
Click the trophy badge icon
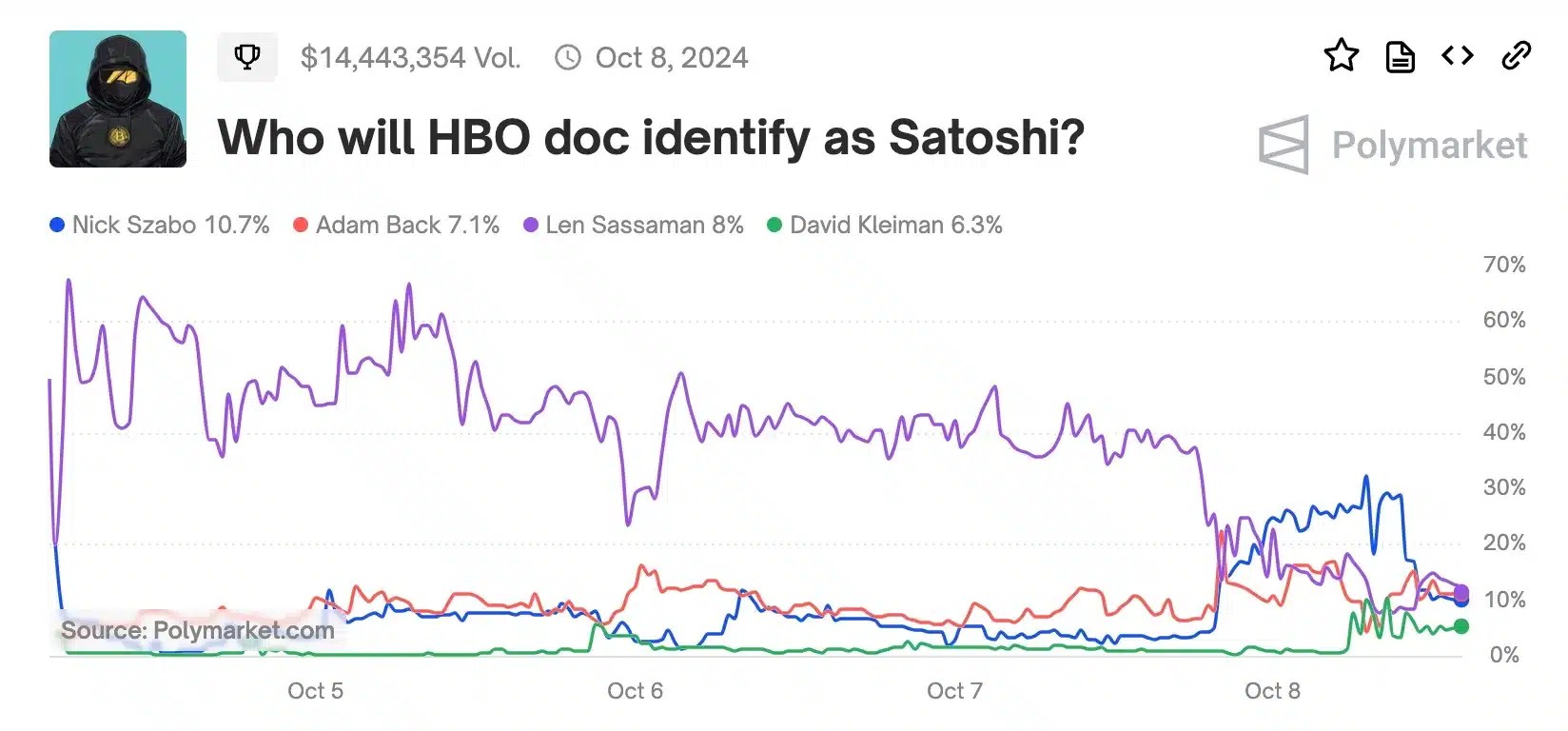coord(247,57)
